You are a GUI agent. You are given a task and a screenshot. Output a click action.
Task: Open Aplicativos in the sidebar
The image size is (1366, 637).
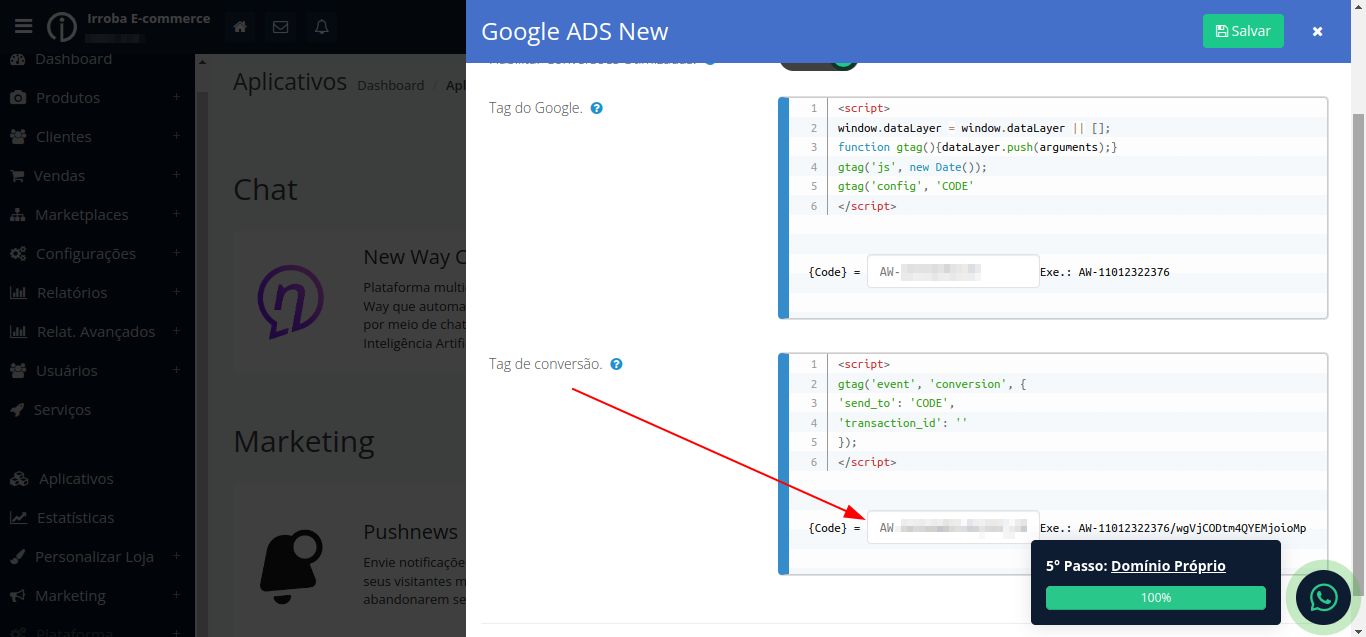[76, 479]
